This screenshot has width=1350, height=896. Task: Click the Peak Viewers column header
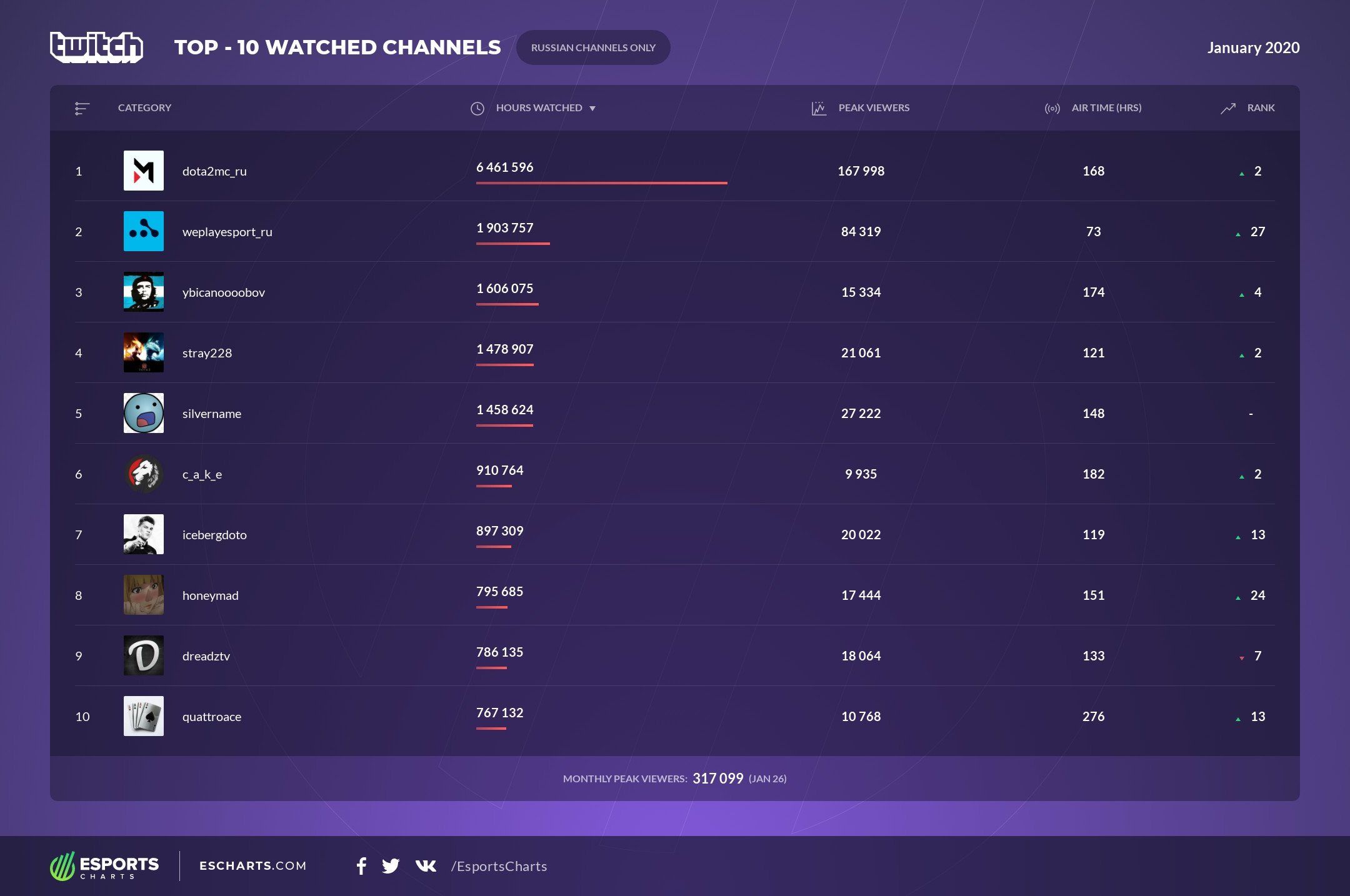click(874, 107)
